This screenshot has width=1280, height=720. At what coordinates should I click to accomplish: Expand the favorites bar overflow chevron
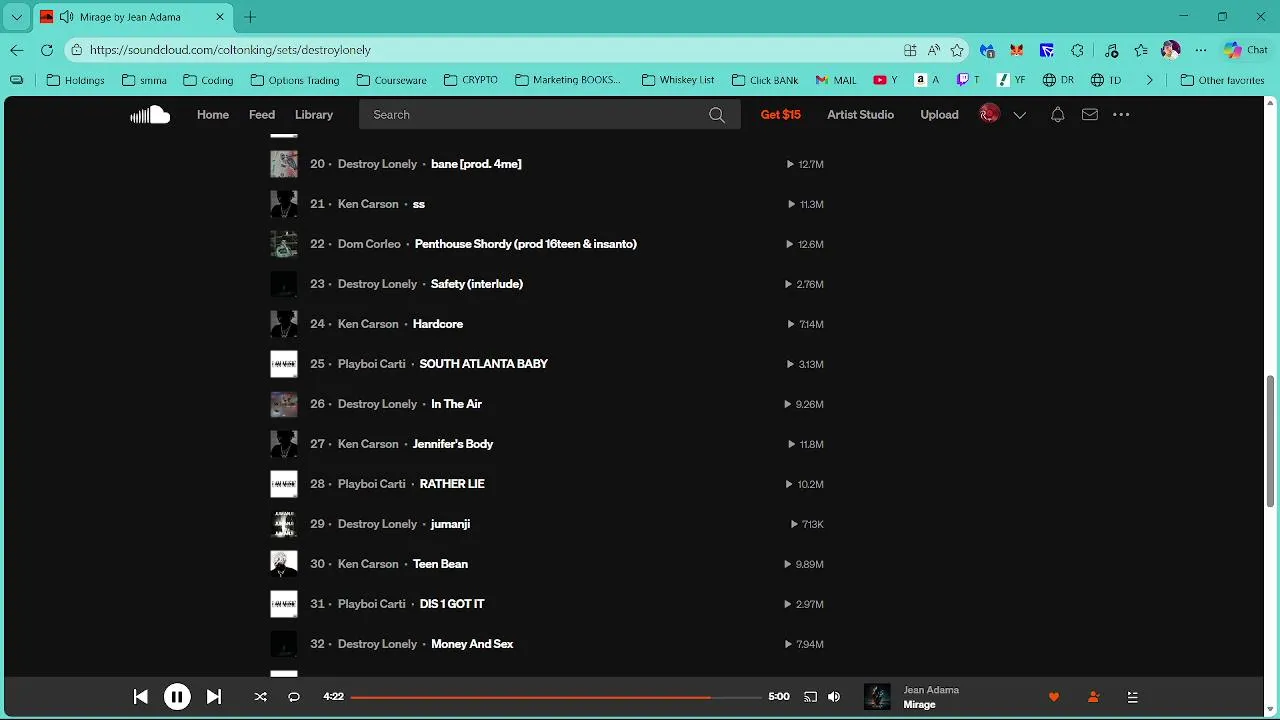coord(1149,80)
